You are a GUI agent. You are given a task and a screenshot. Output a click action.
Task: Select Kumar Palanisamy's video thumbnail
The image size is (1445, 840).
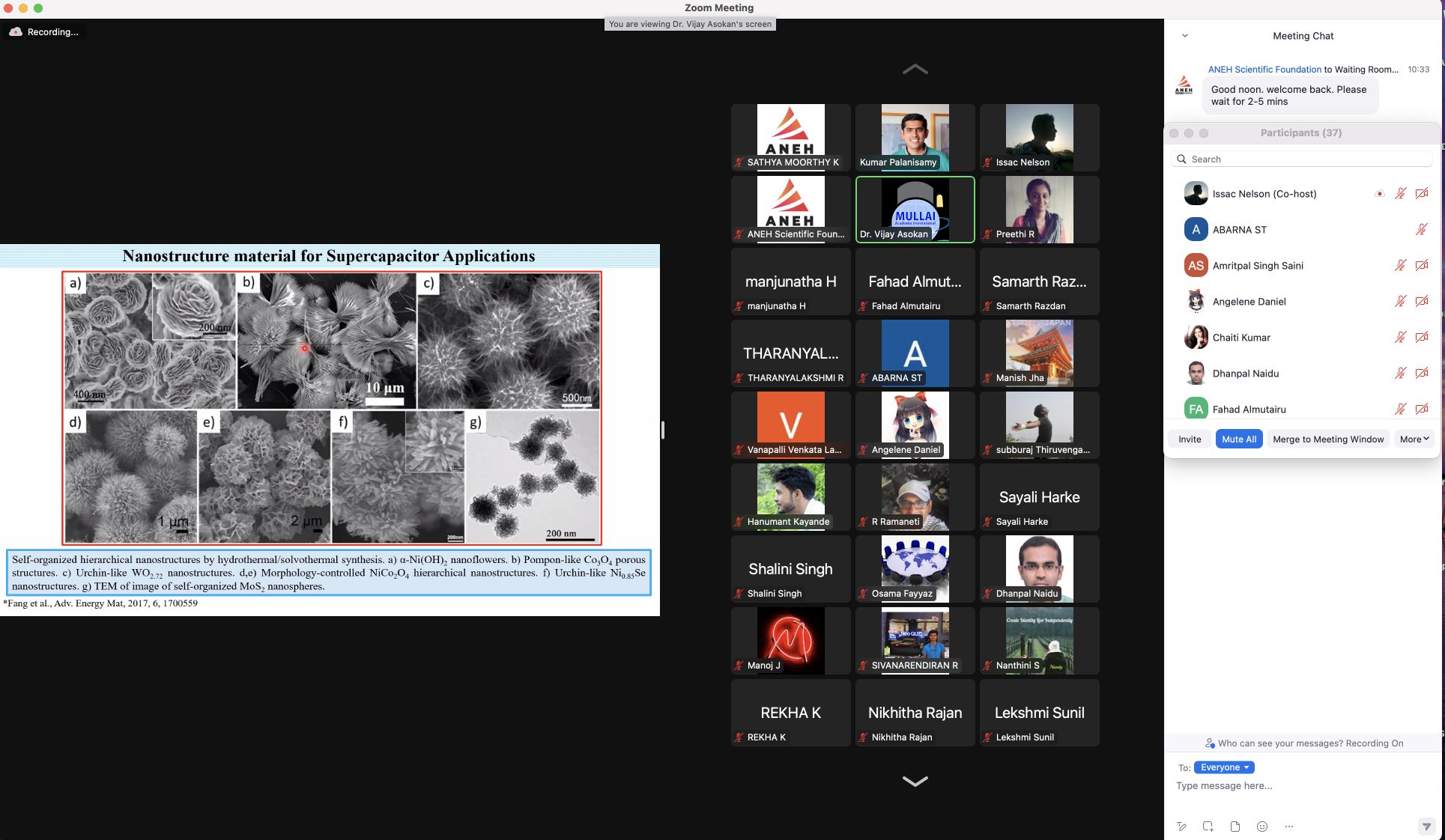pyautogui.click(x=915, y=137)
